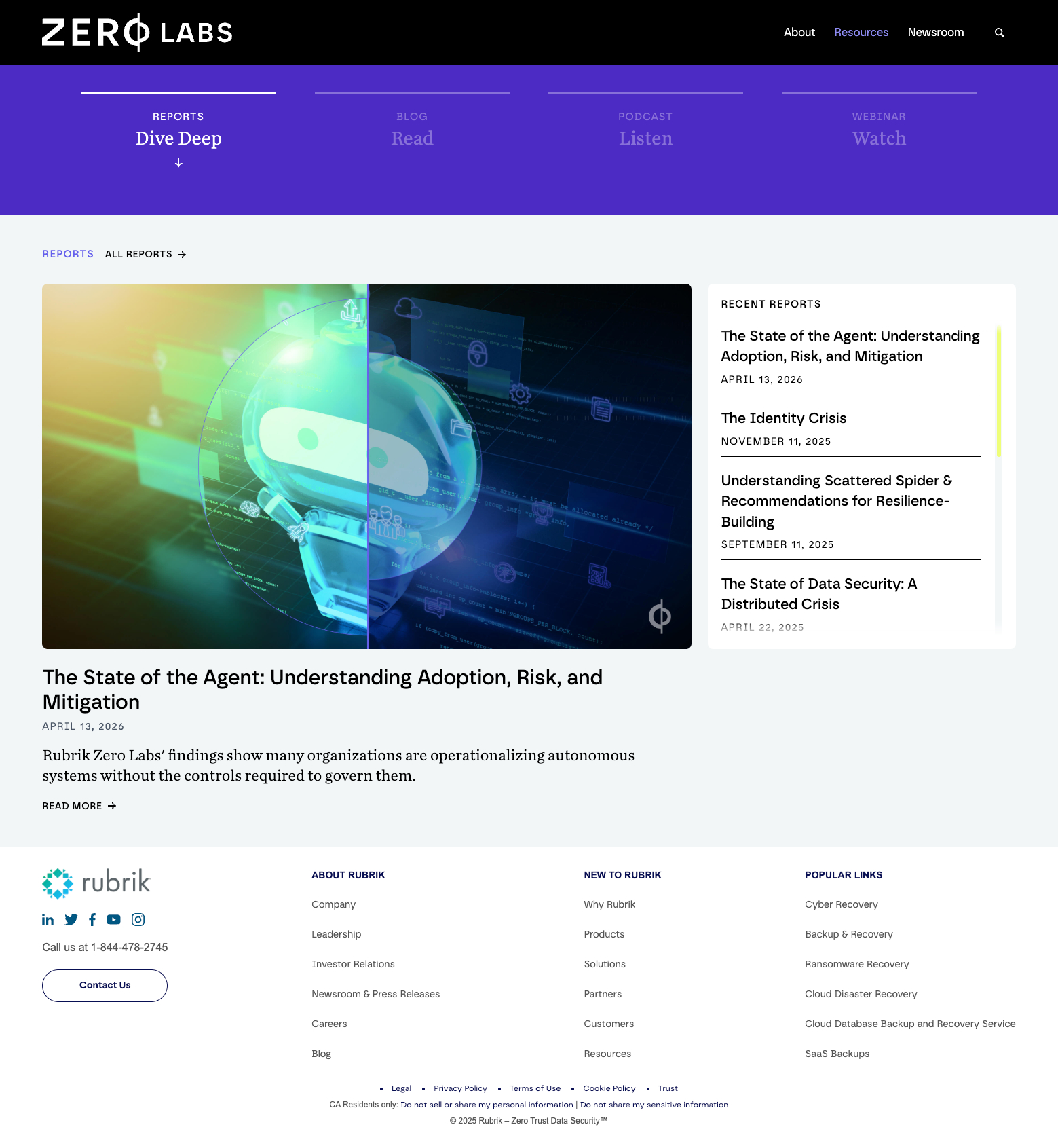Open Solutions footer link

tap(605, 964)
